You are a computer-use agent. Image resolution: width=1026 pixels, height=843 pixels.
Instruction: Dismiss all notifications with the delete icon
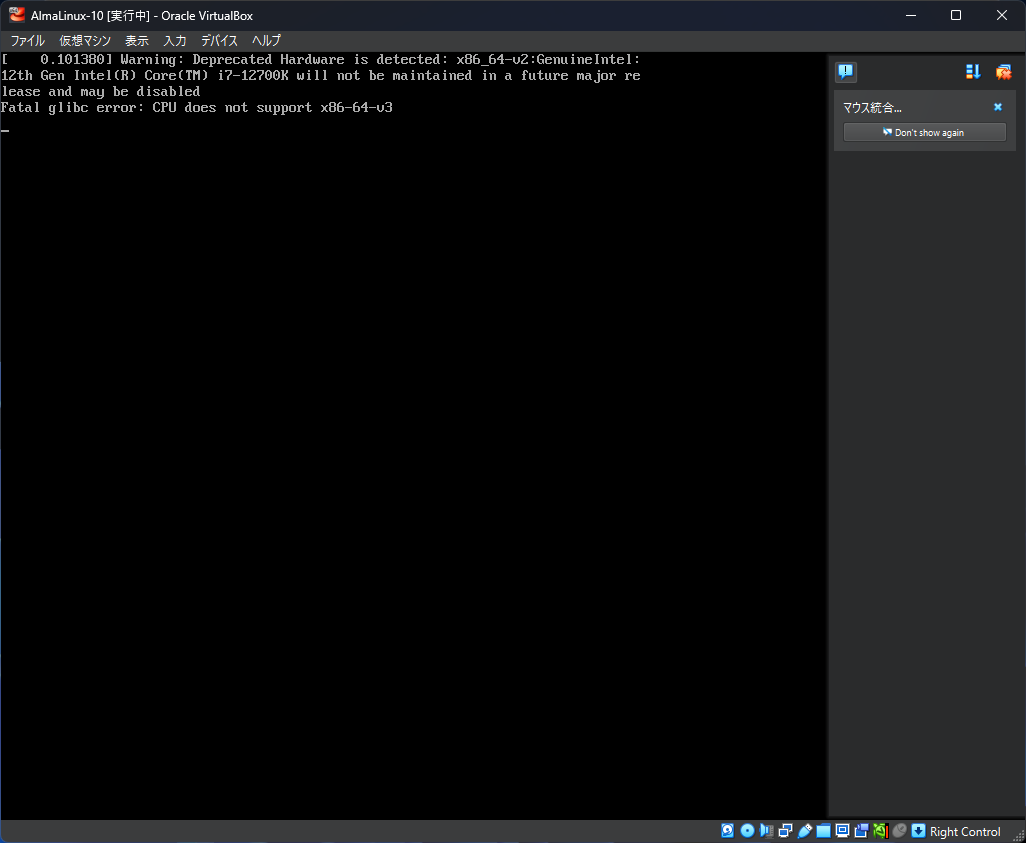(1003, 71)
